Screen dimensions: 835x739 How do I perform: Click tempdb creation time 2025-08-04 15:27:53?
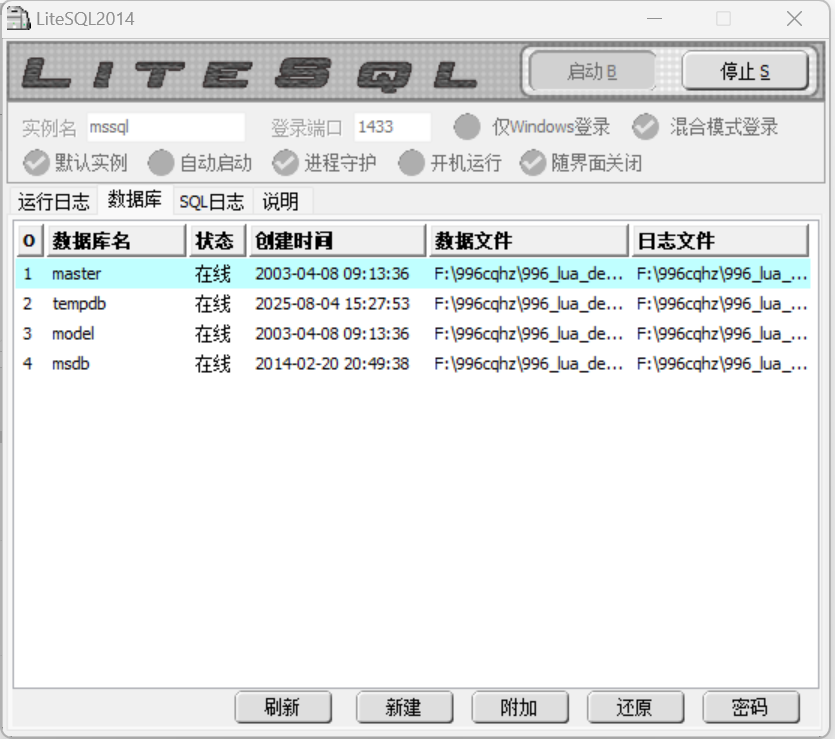coord(332,304)
